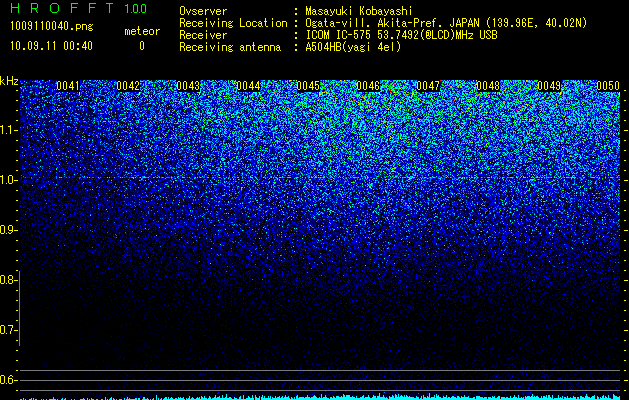Click the A504HB(yagi 4el) antenna value

(x=353, y=47)
